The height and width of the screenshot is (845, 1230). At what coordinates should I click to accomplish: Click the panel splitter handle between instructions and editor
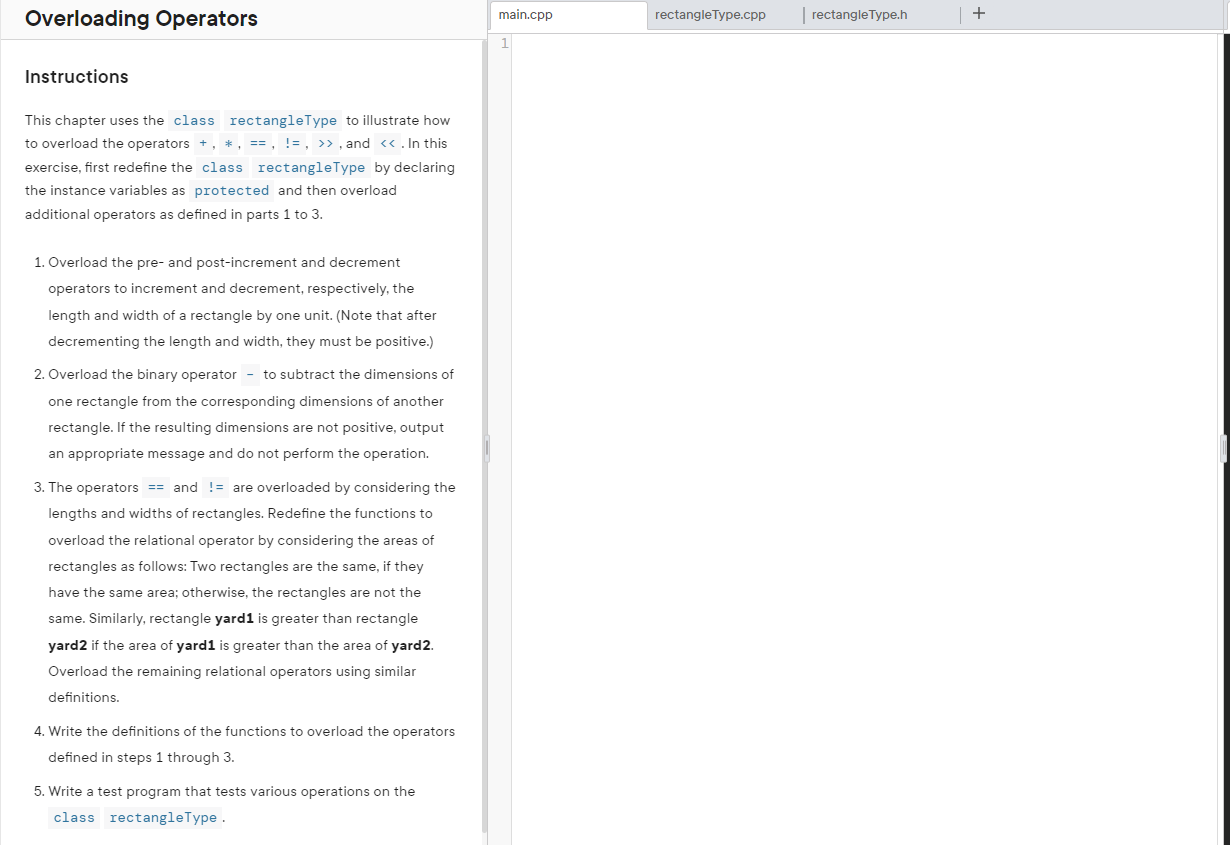(x=487, y=448)
